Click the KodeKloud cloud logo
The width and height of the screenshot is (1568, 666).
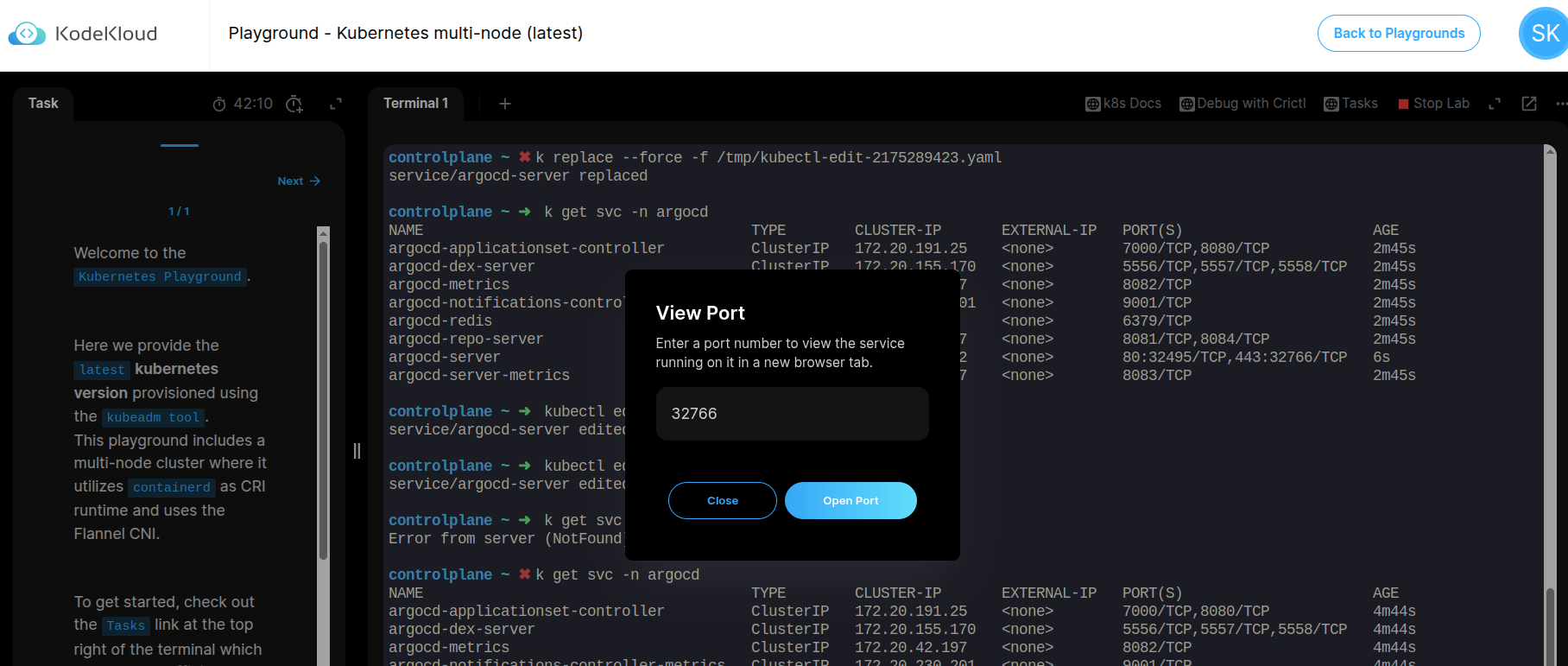pyautogui.click(x=27, y=34)
